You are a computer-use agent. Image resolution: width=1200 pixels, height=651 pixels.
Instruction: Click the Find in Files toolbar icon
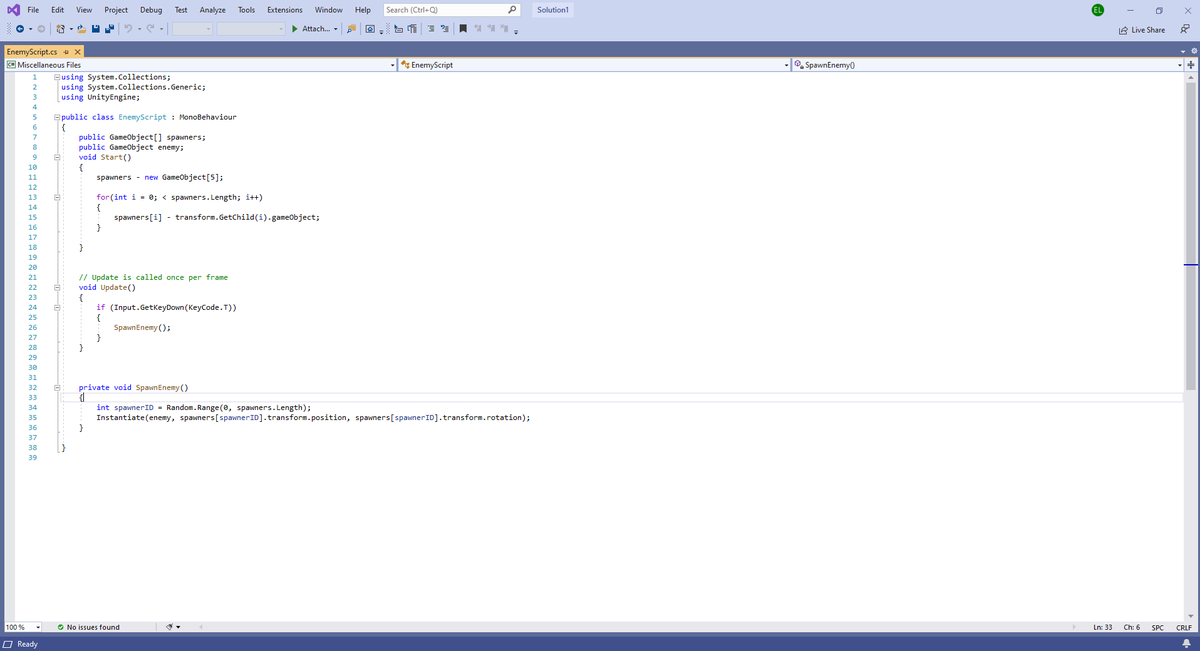point(351,29)
